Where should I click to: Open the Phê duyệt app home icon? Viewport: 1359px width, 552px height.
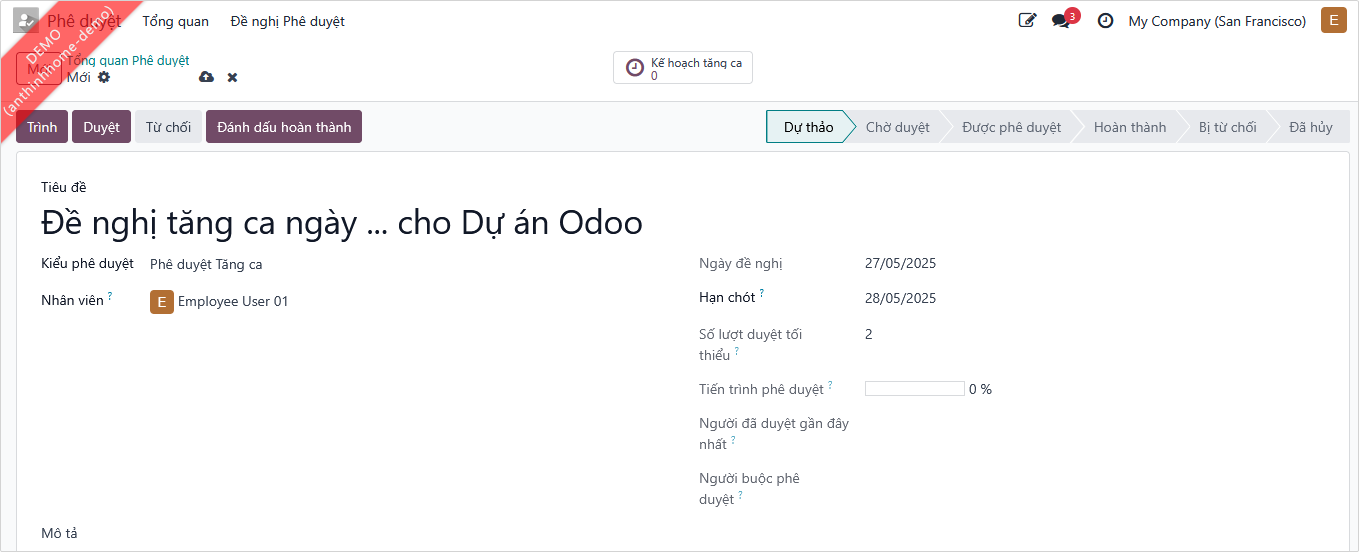[25, 21]
